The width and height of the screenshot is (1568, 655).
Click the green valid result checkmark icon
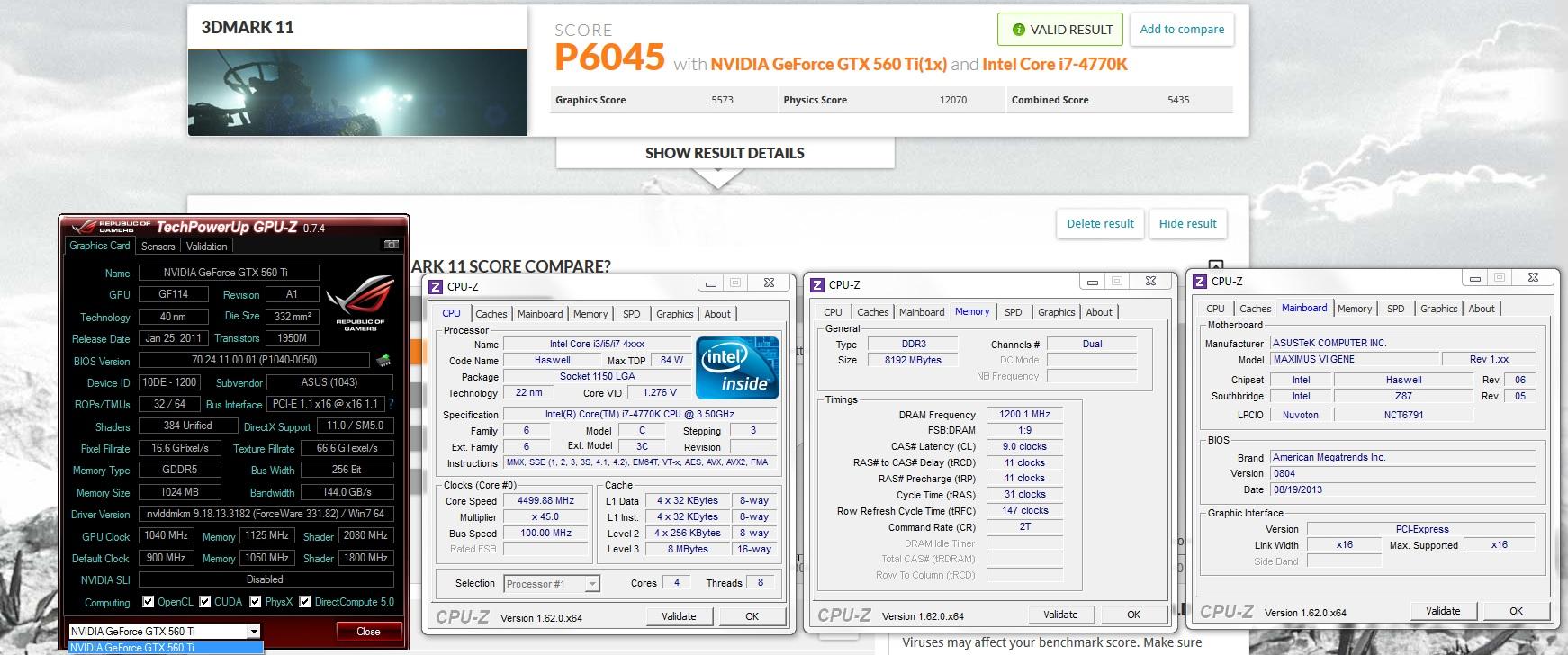1018,30
